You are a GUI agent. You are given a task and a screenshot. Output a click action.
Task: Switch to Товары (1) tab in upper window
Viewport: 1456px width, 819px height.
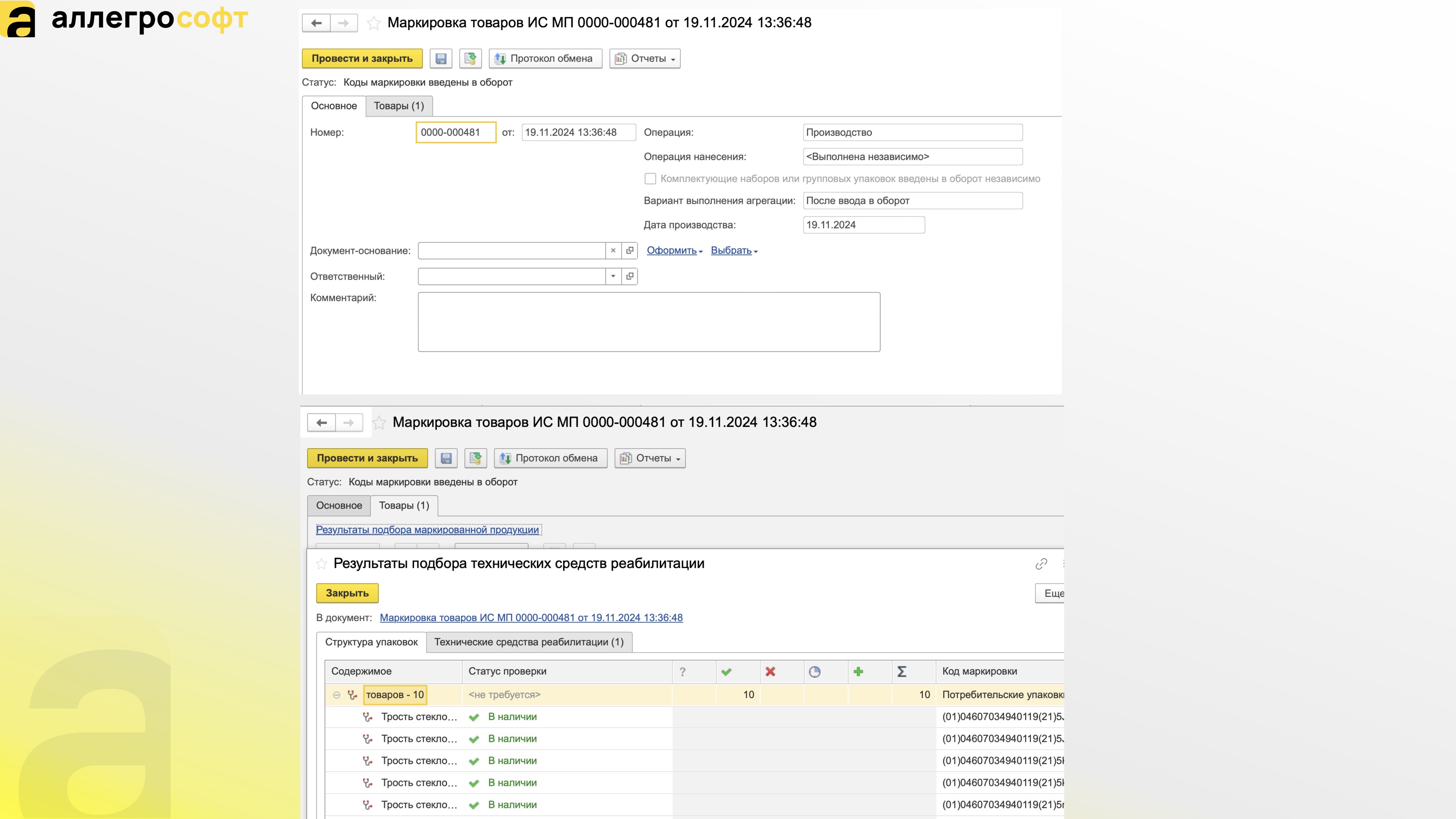(x=399, y=106)
